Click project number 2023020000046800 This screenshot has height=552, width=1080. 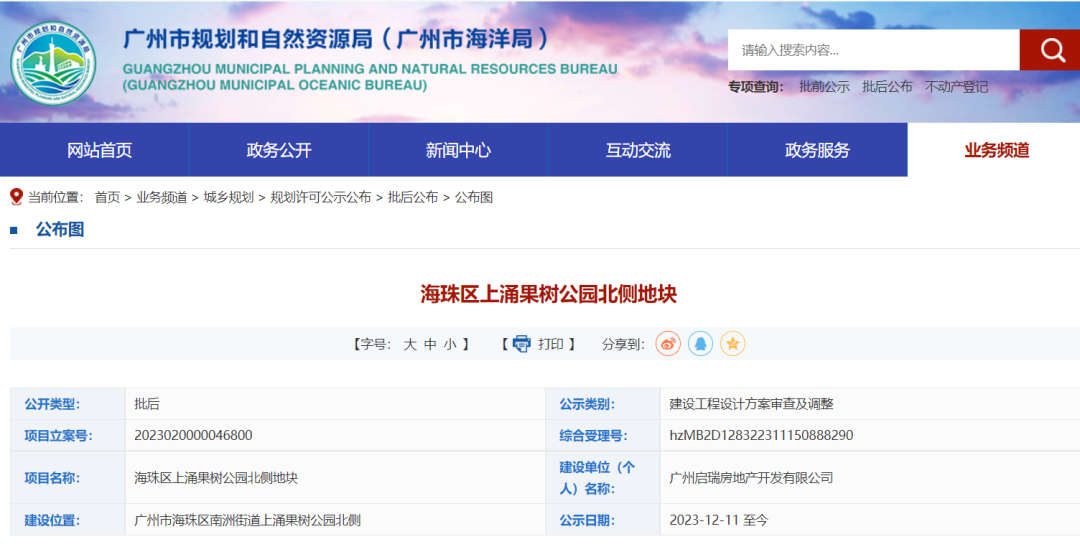coord(194,436)
